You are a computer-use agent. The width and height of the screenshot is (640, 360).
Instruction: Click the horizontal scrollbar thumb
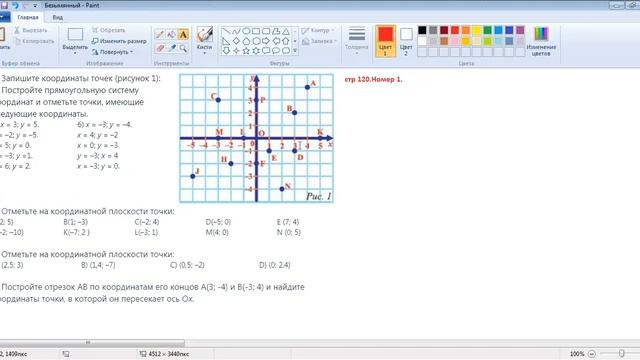coord(92,342)
